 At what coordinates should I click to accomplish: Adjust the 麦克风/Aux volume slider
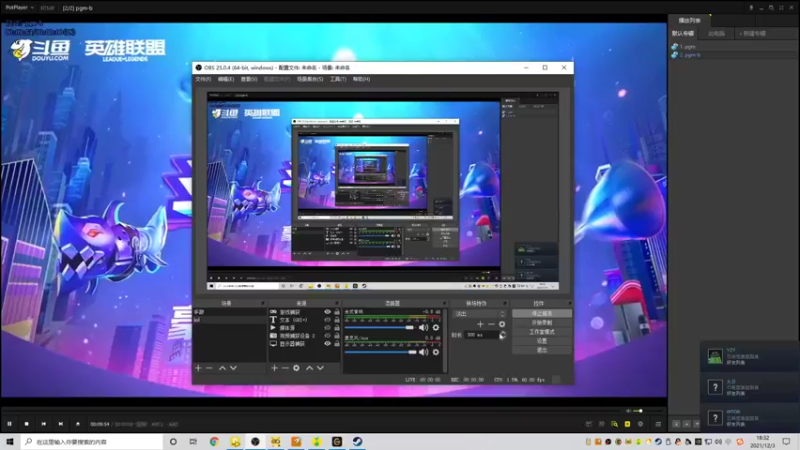coord(380,352)
